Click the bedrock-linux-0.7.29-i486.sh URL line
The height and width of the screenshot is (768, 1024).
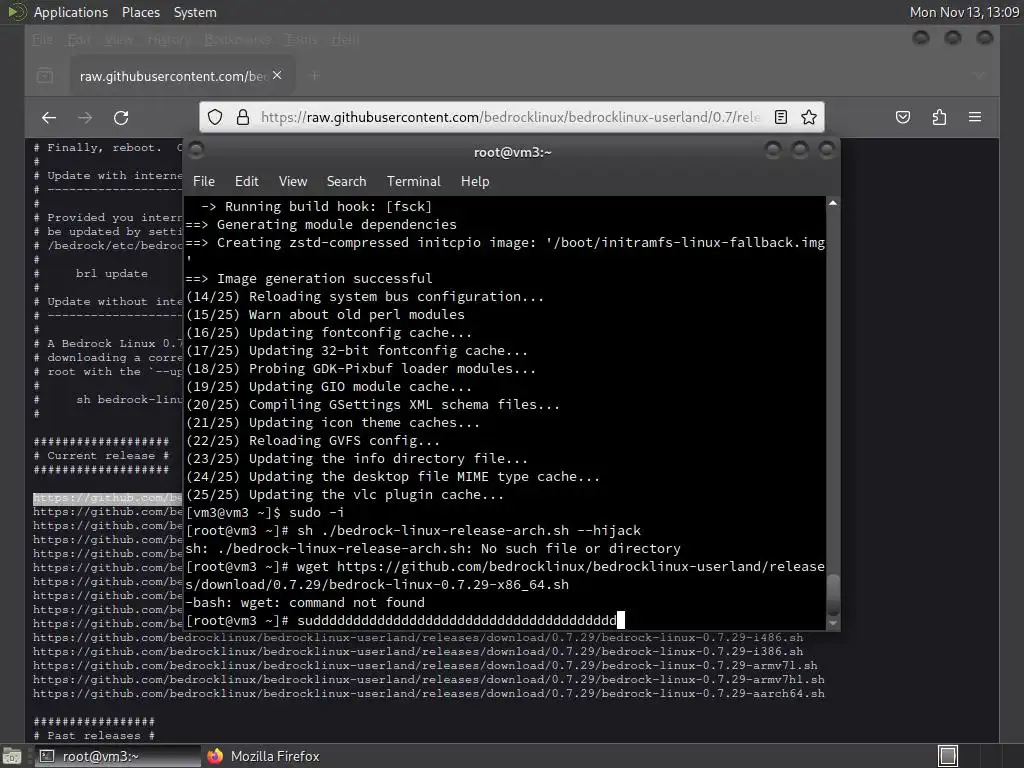coord(418,637)
